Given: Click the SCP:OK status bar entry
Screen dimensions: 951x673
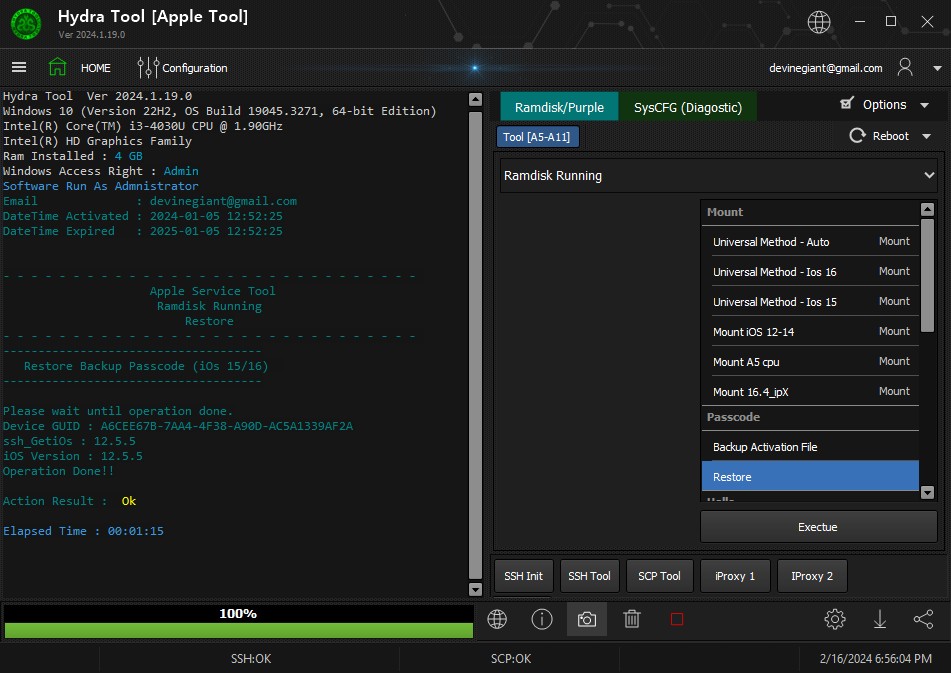Looking at the screenshot, I should (x=511, y=658).
